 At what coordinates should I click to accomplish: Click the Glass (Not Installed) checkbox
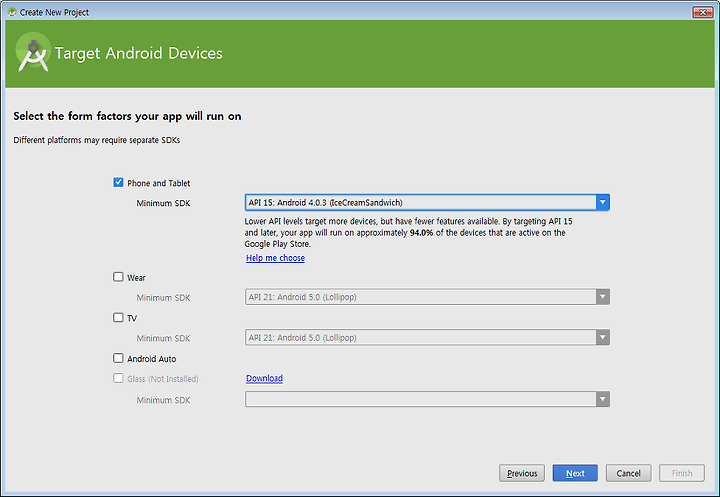pos(118,378)
